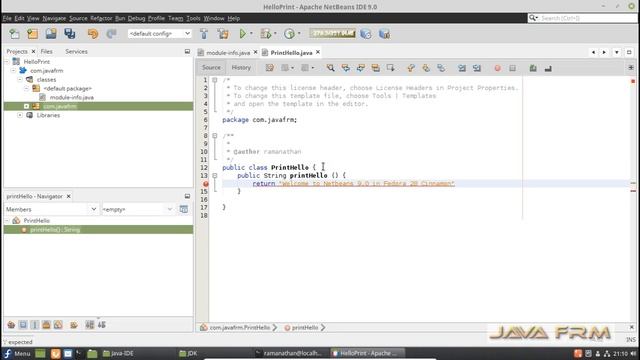This screenshot has height=360, width=640.
Task: Click the Build Project hammer icon
Action: pyautogui.click(x=204, y=34)
